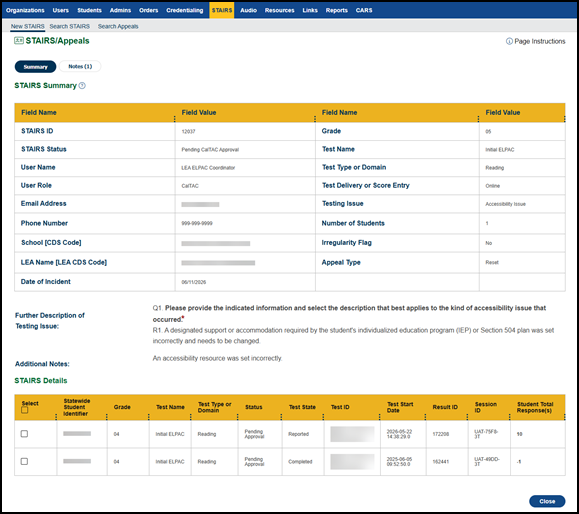579x514 pixels.
Task: Open the Users menu
Action: click(x=61, y=10)
